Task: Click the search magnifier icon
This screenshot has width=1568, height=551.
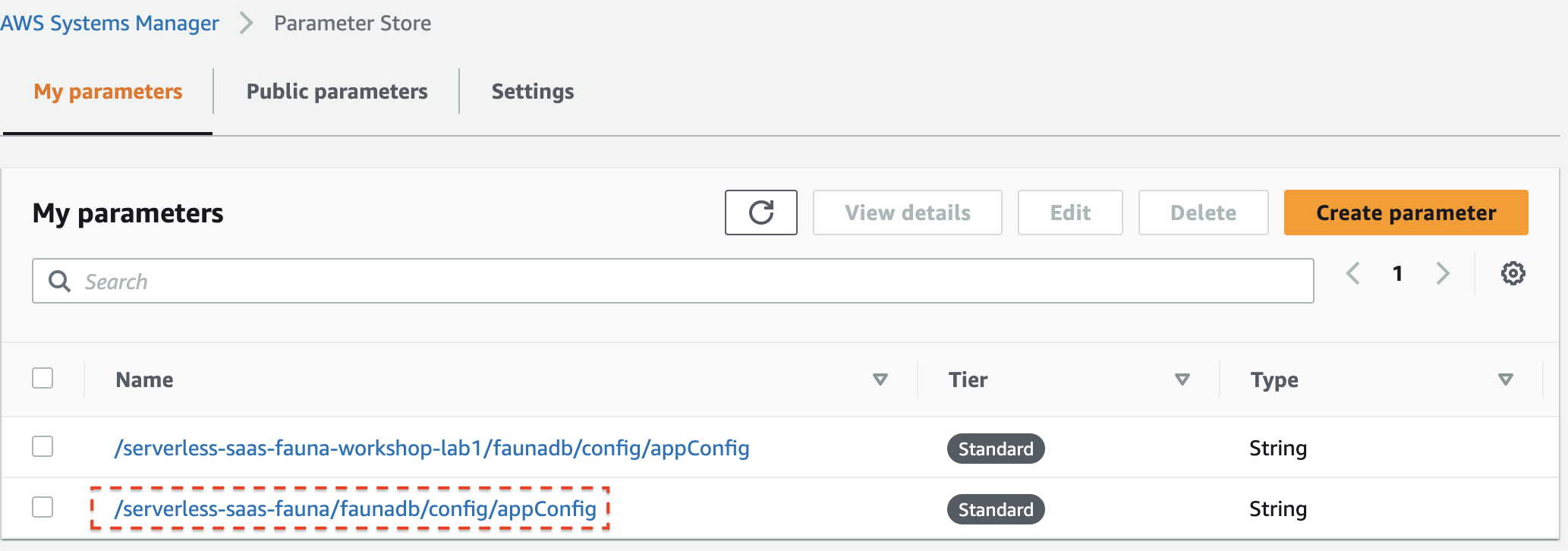Action: point(59,282)
